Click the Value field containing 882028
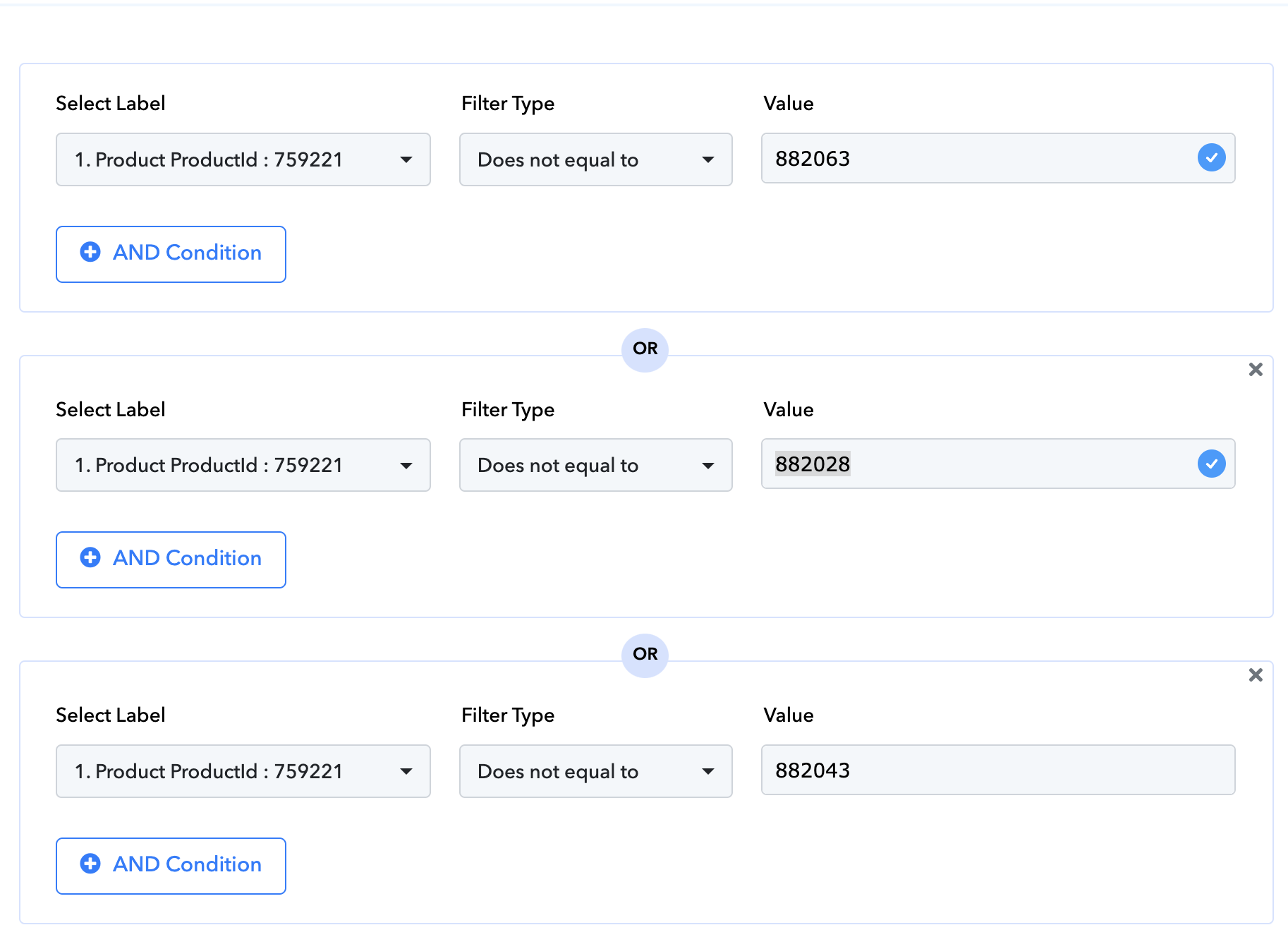The width and height of the screenshot is (1288, 937). tap(998, 464)
